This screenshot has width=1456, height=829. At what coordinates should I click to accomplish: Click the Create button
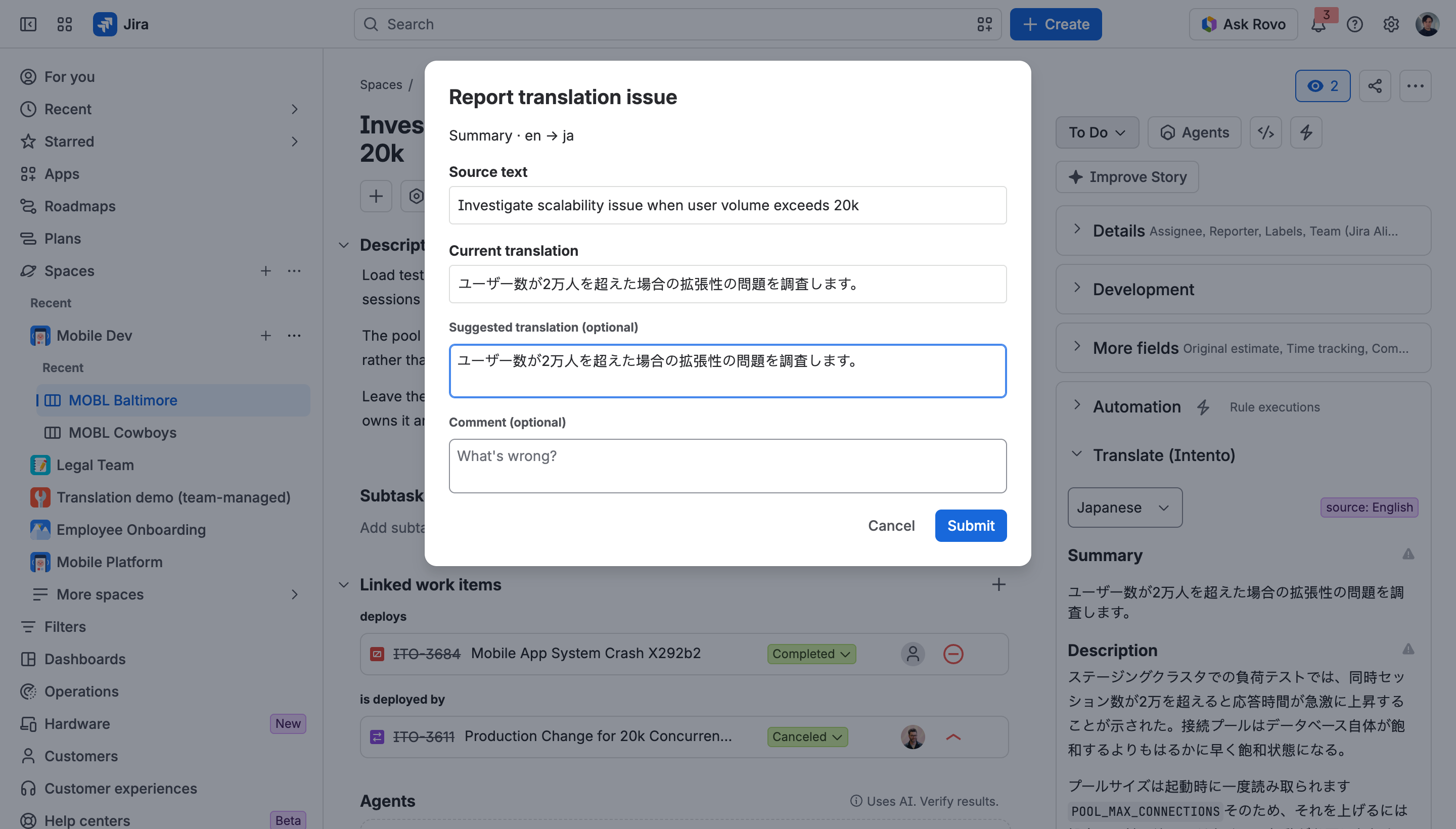pos(1055,24)
